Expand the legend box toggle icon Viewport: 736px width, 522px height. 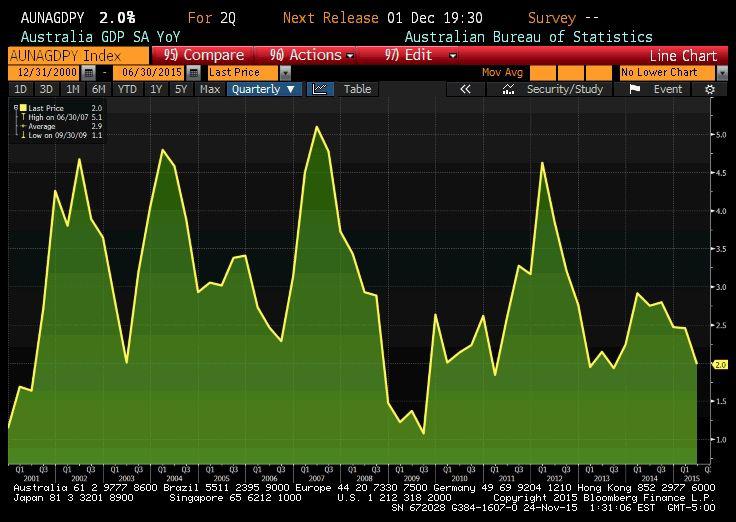pyautogui.click(x=15, y=107)
